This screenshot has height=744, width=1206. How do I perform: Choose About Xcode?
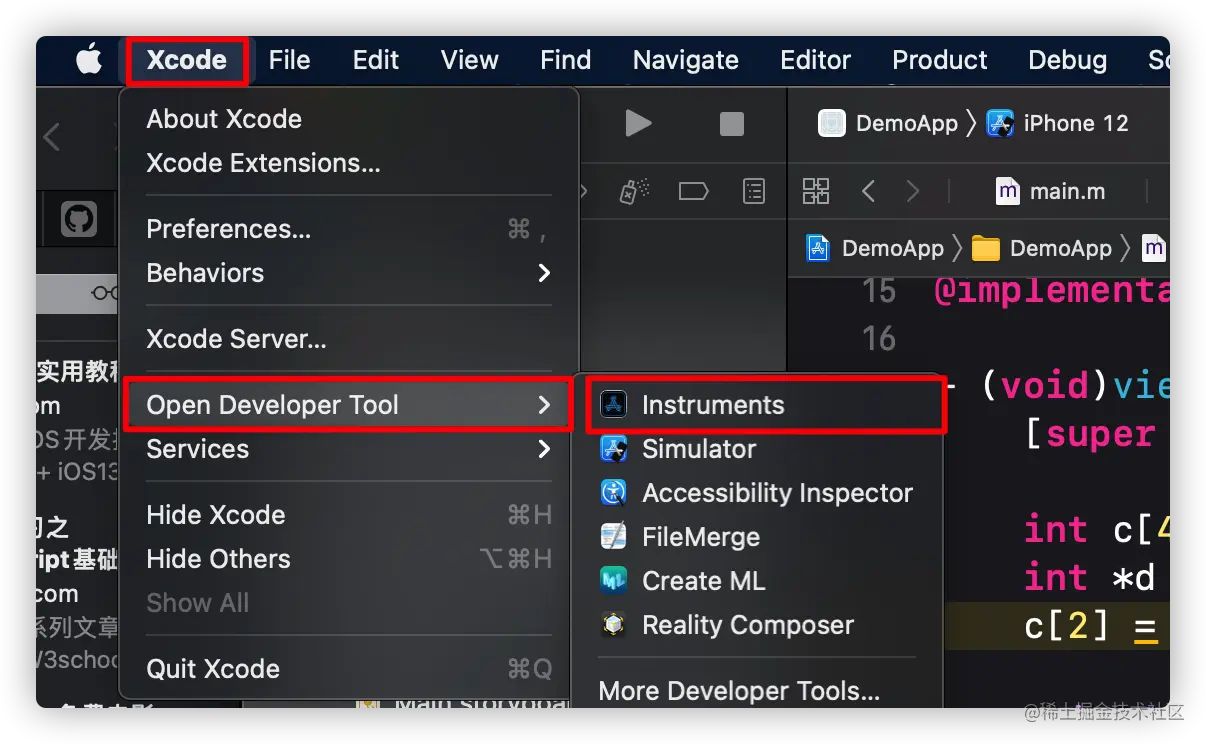348,119
